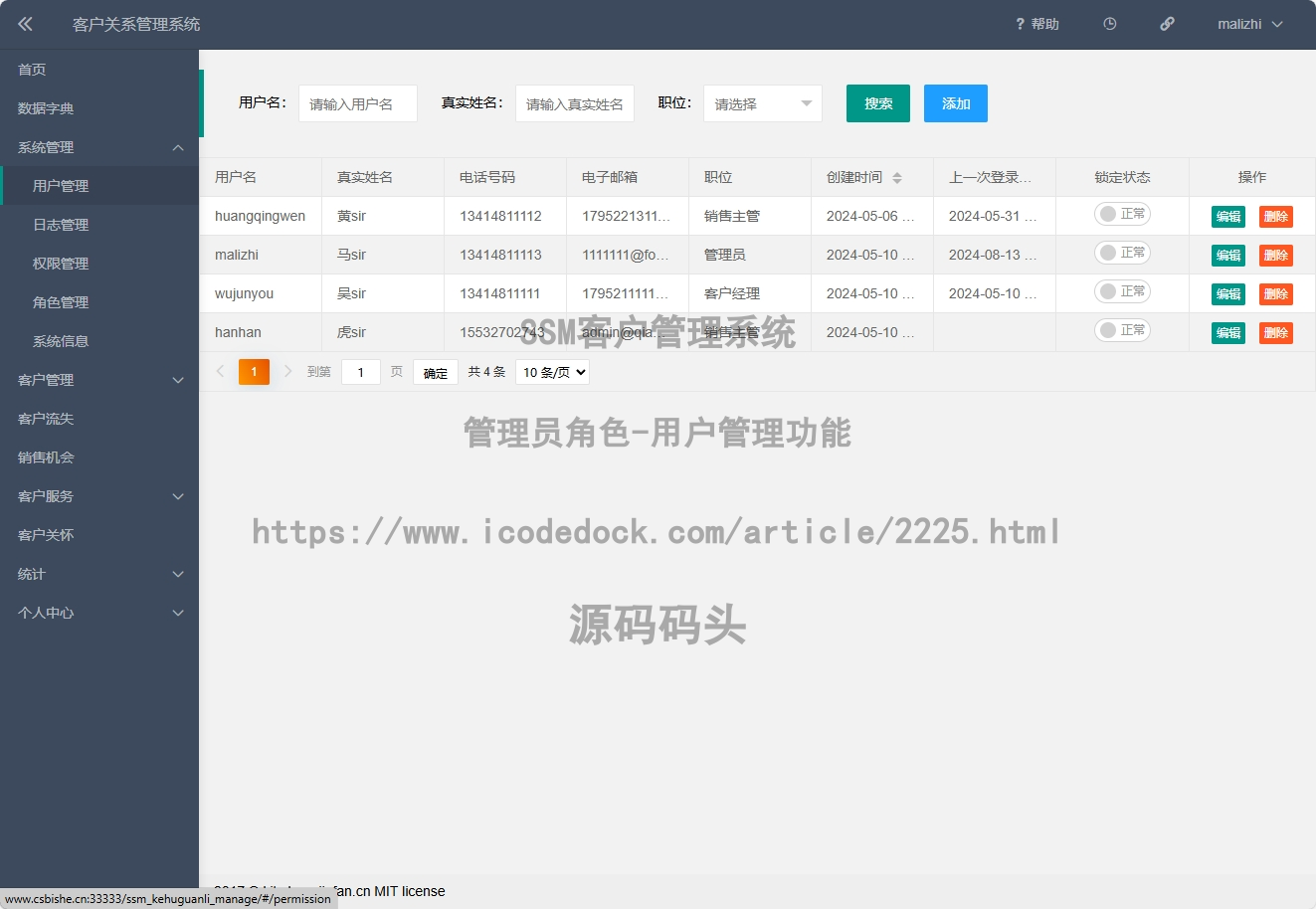The height and width of the screenshot is (909, 1316).
Task: Select 角色管理 in sidebar
Action: point(99,302)
